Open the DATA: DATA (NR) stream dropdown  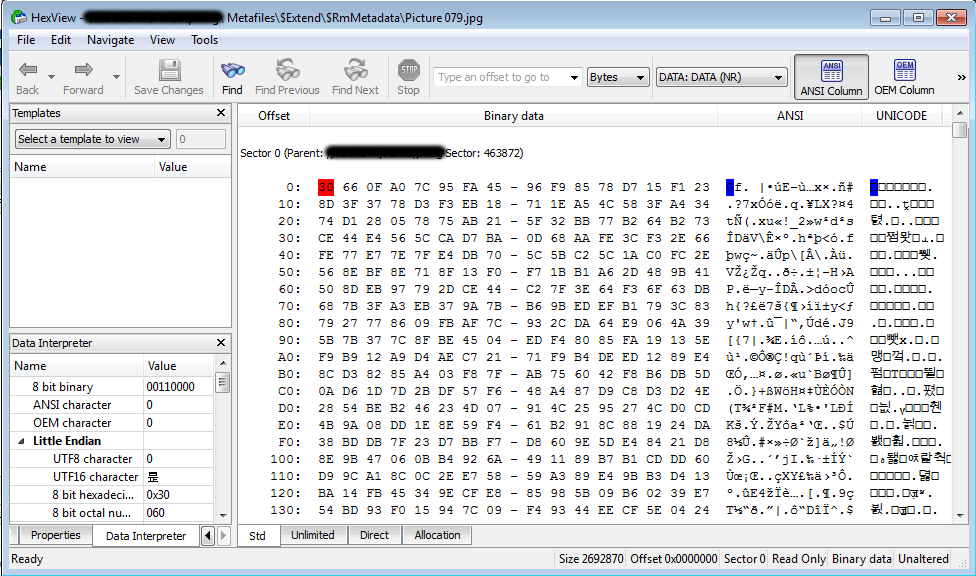pyautogui.click(x=721, y=77)
